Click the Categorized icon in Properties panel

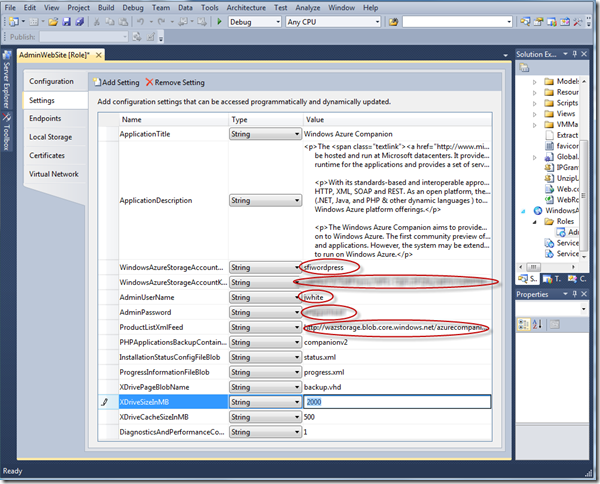[523, 324]
